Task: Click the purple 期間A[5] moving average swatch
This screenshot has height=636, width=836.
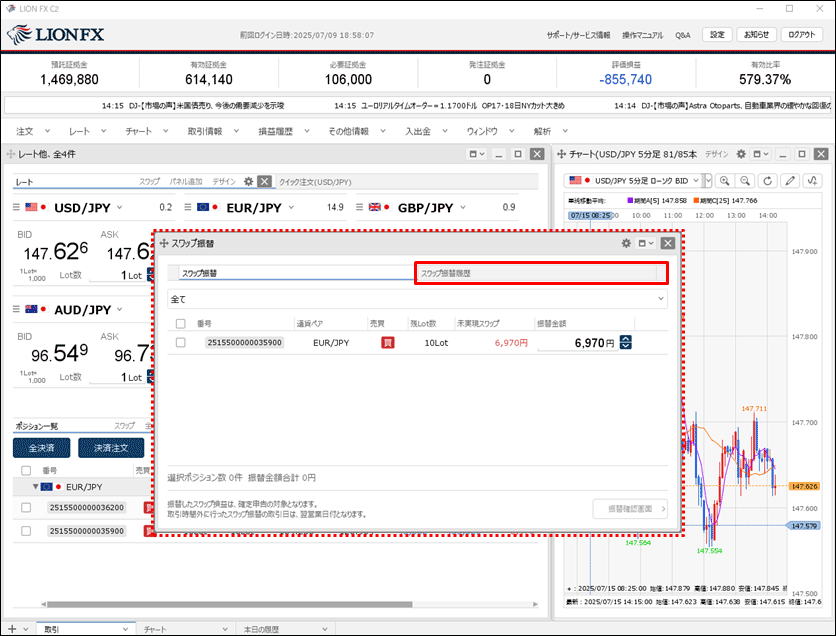Action: pos(630,200)
